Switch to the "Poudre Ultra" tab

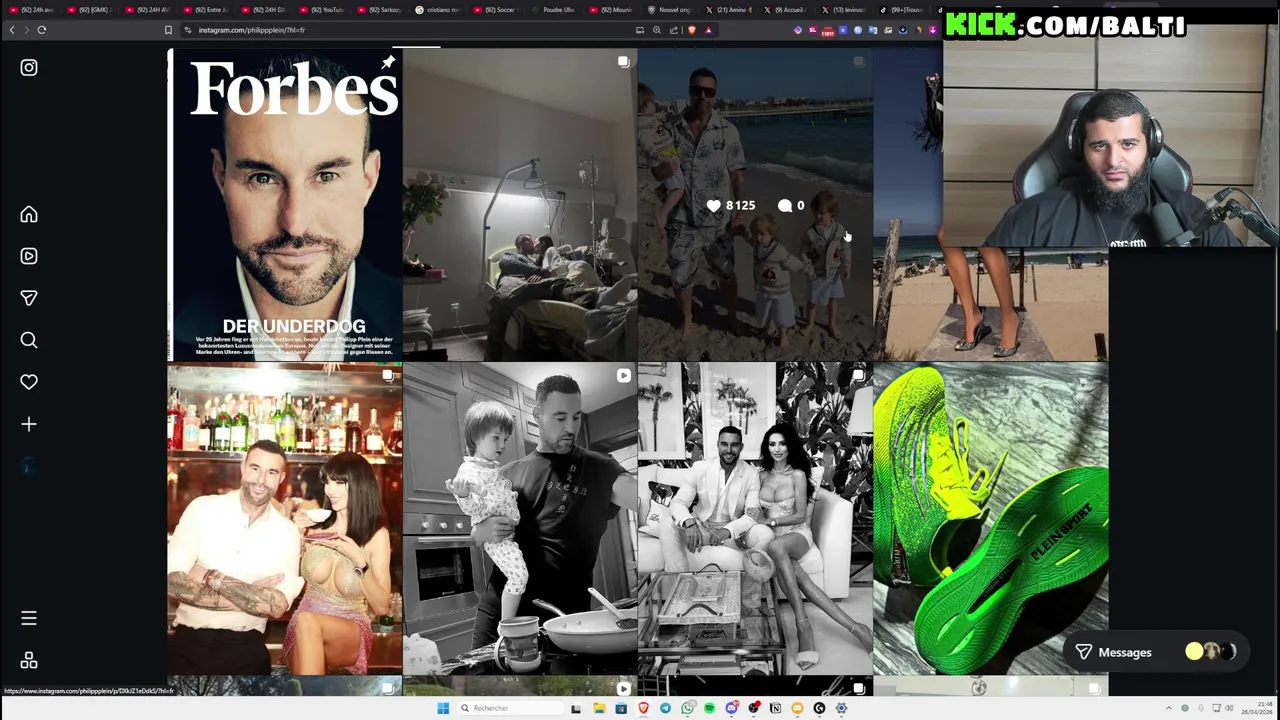tap(553, 10)
